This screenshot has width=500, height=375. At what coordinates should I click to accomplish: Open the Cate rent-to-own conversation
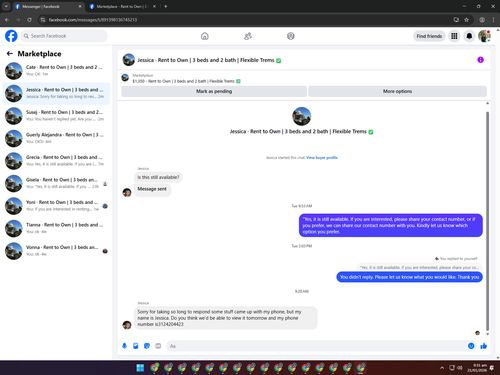56,71
